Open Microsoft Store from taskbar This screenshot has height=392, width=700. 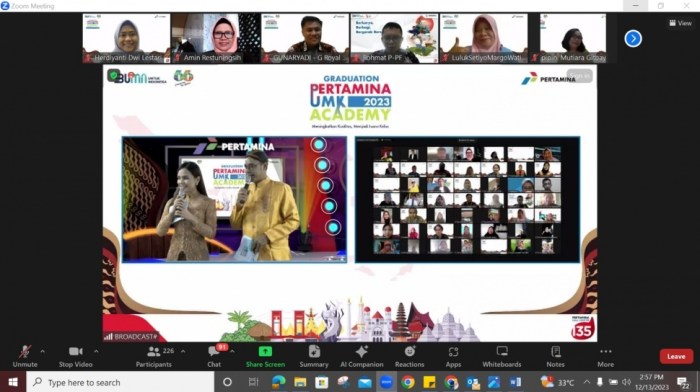[321, 382]
